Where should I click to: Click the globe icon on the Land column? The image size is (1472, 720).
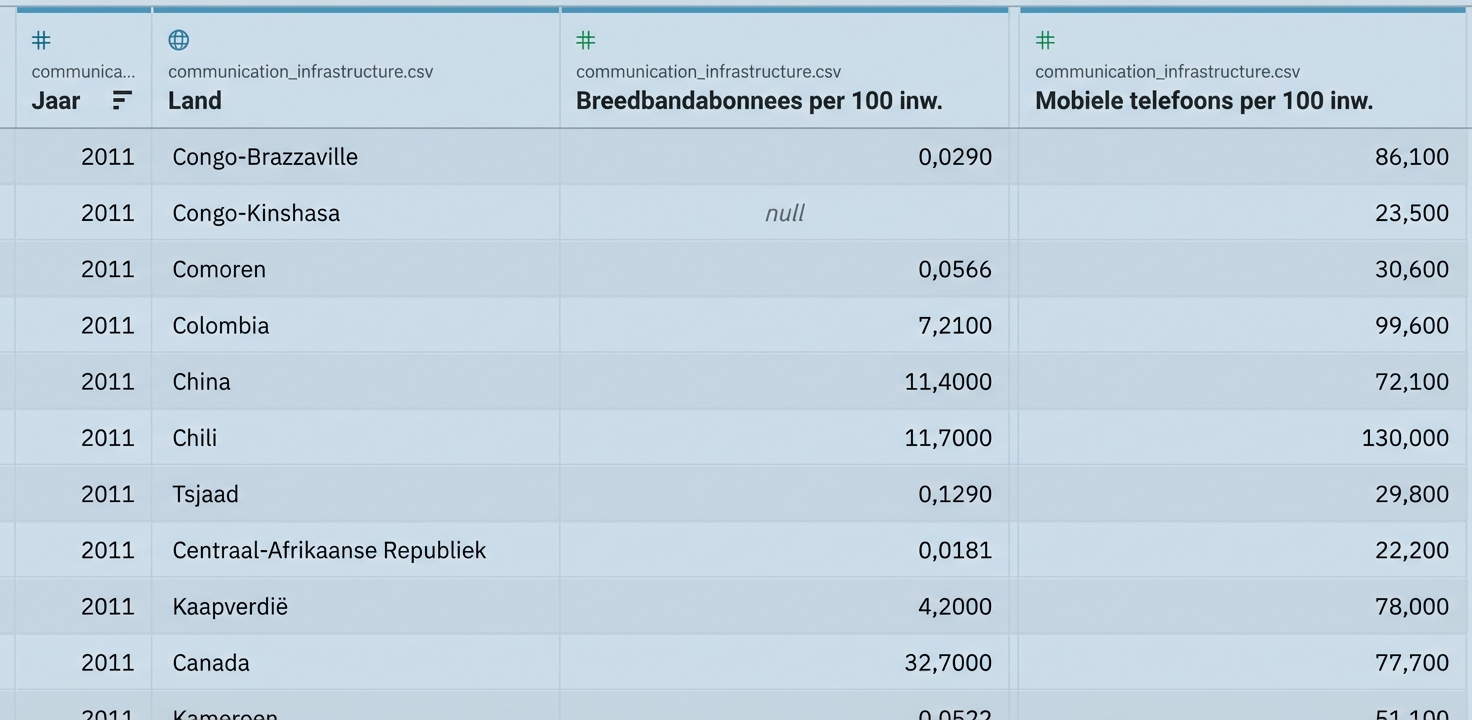178,40
